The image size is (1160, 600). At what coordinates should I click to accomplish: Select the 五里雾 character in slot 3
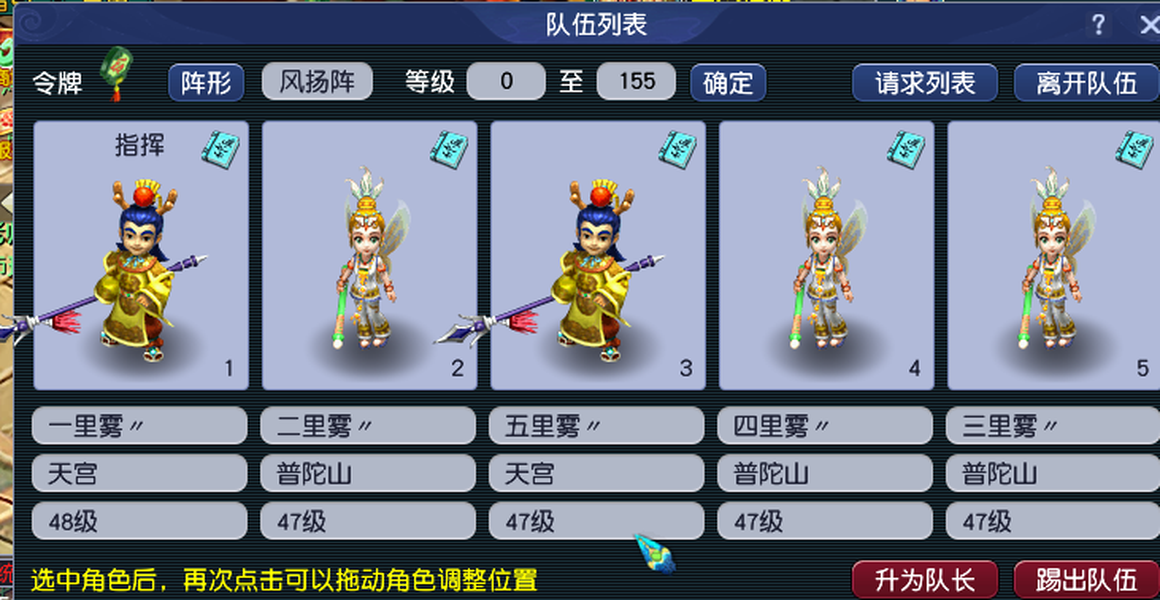pos(598,255)
